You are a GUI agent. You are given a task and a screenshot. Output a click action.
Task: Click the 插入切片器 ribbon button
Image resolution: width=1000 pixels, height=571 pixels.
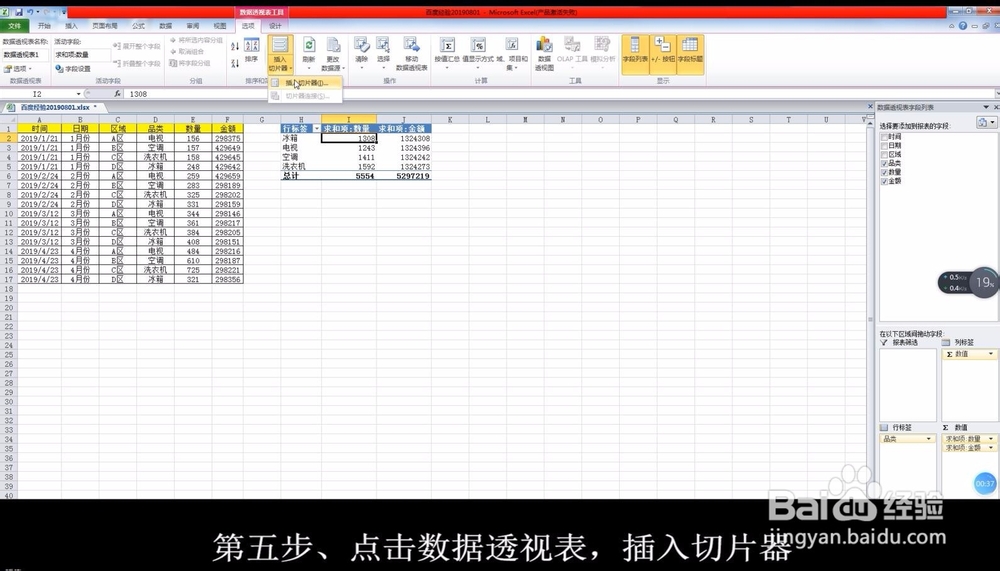[280, 55]
